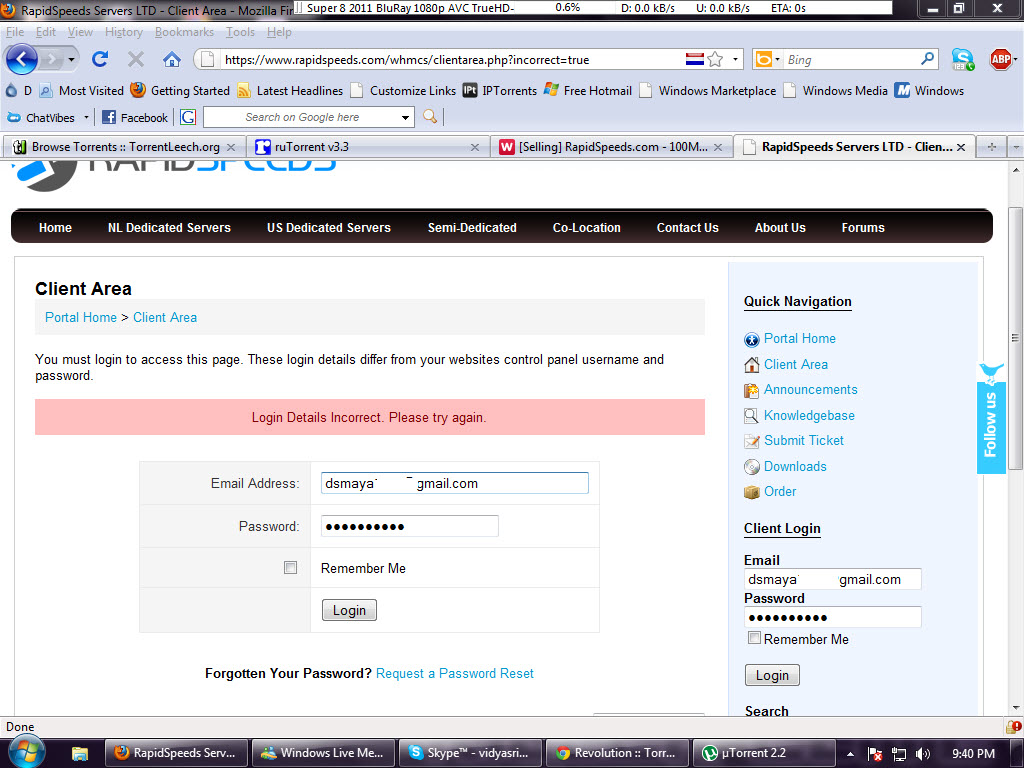Expand the back/forward history dropdown arrow

[x=71, y=60]
